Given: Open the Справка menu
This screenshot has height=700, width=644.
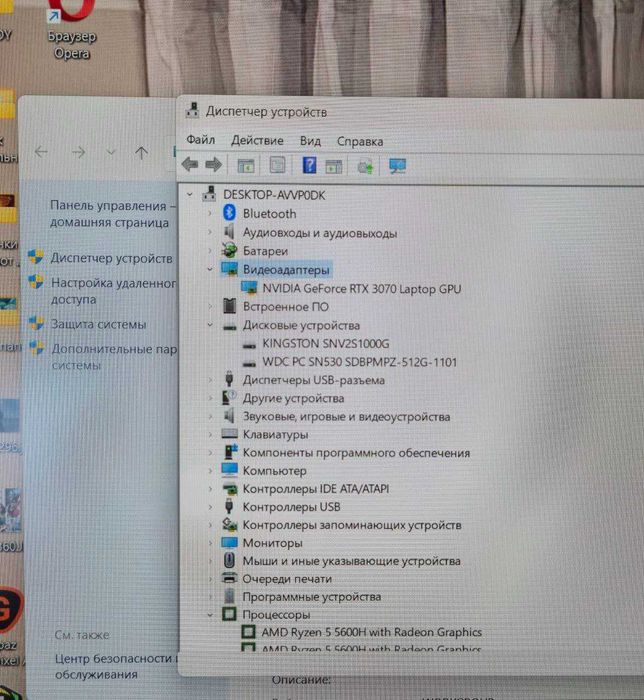Looking at the screenshot, I should pos(360,142).
